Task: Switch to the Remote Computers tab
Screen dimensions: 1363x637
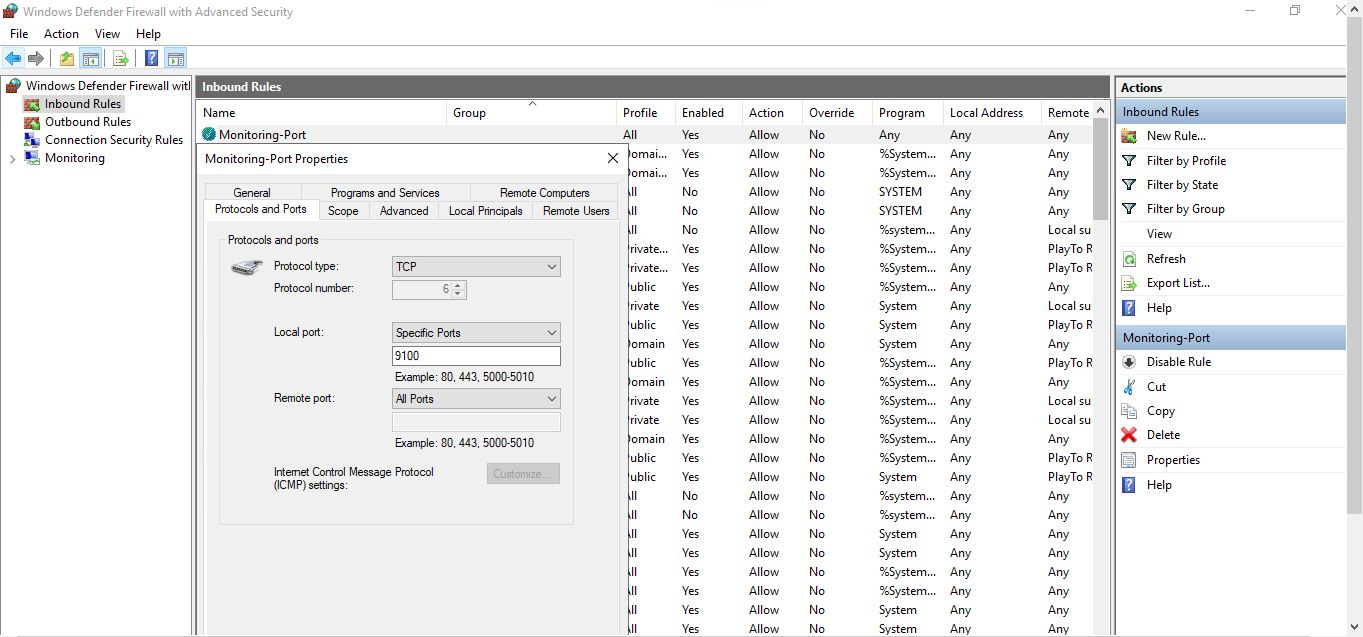Action: pyautogui.click(x=544, y=192)
